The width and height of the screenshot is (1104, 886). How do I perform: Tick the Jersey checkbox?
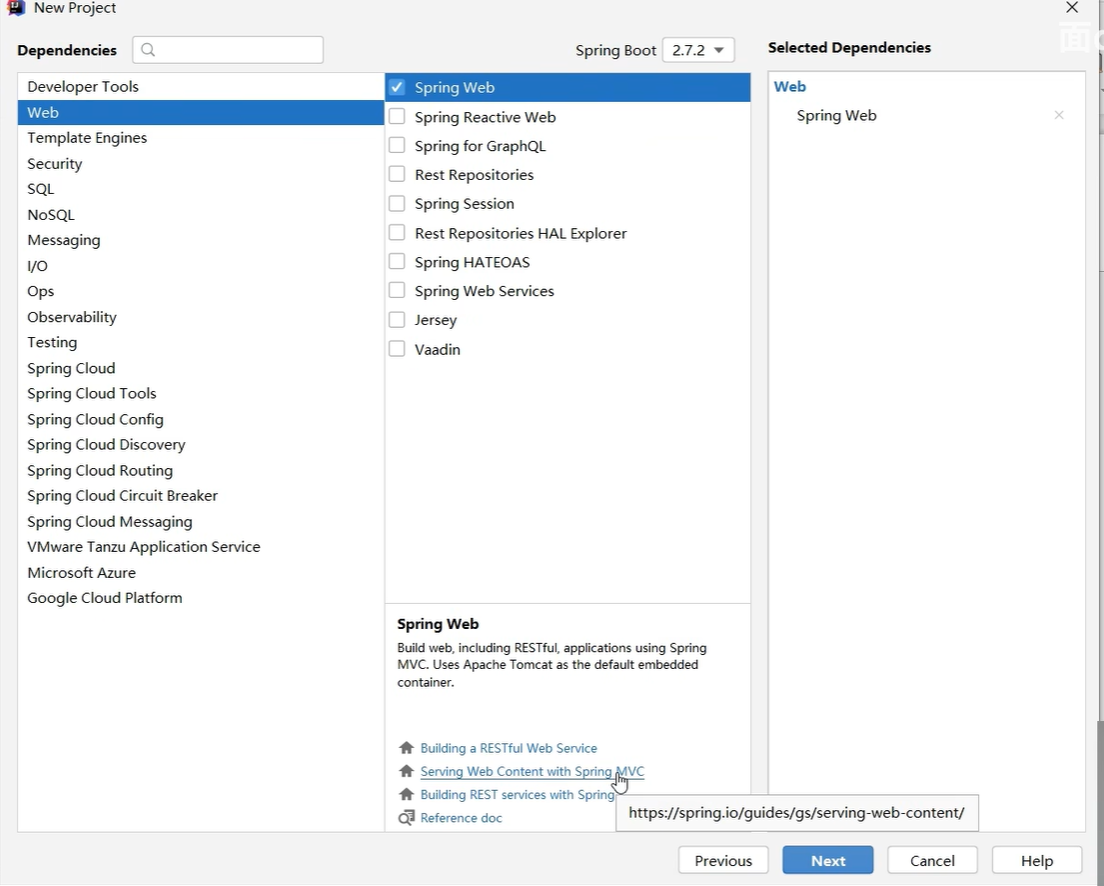click(x=397, y=320)
